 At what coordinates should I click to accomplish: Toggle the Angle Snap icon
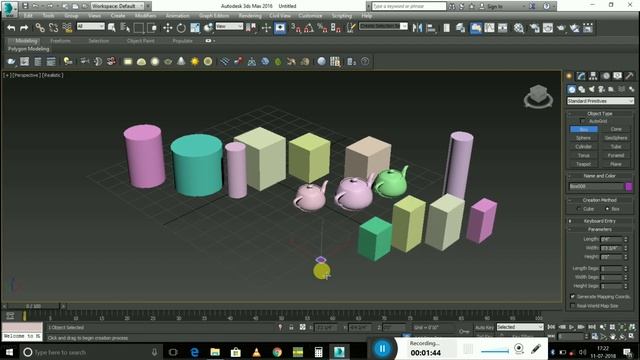(x=309, y=28)
